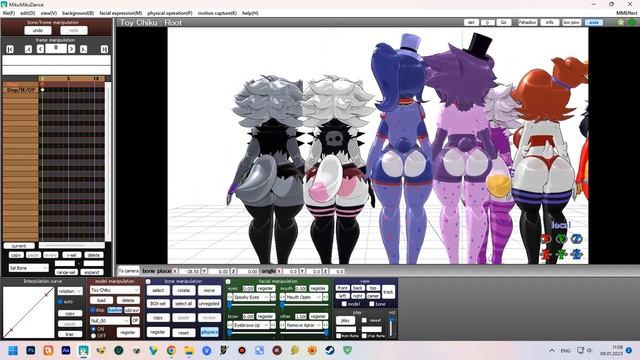Click previous morph arrow beside Spooky Eyes
This screenshot has height=360, width=640.
click(x=230, y=297)
